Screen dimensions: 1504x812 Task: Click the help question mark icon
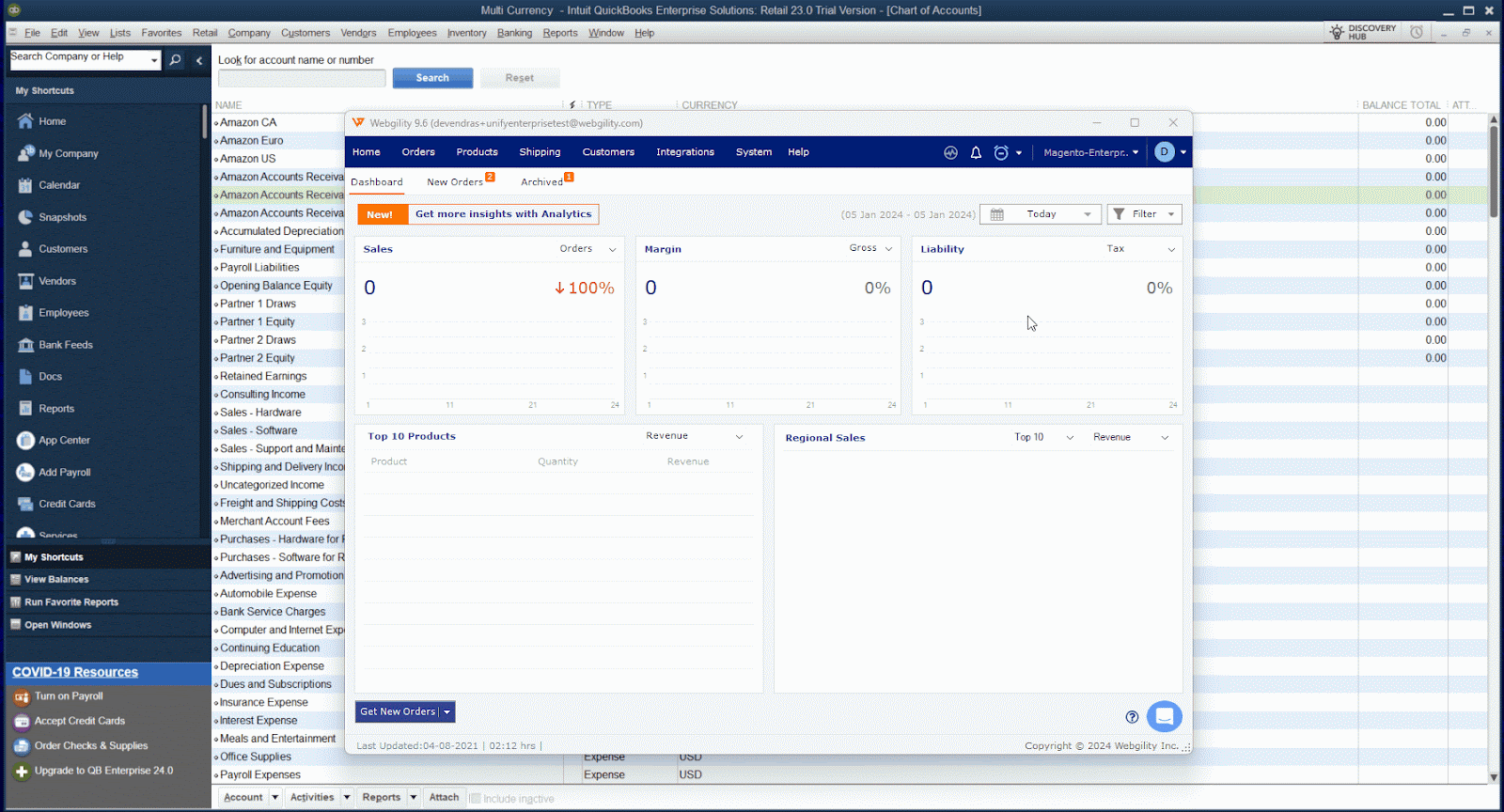click(x=1132, y=717)
